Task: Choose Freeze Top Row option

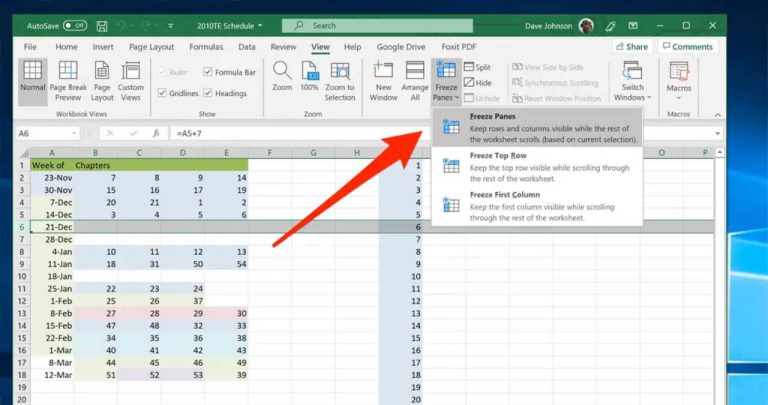Action: (x=536, y=167)
